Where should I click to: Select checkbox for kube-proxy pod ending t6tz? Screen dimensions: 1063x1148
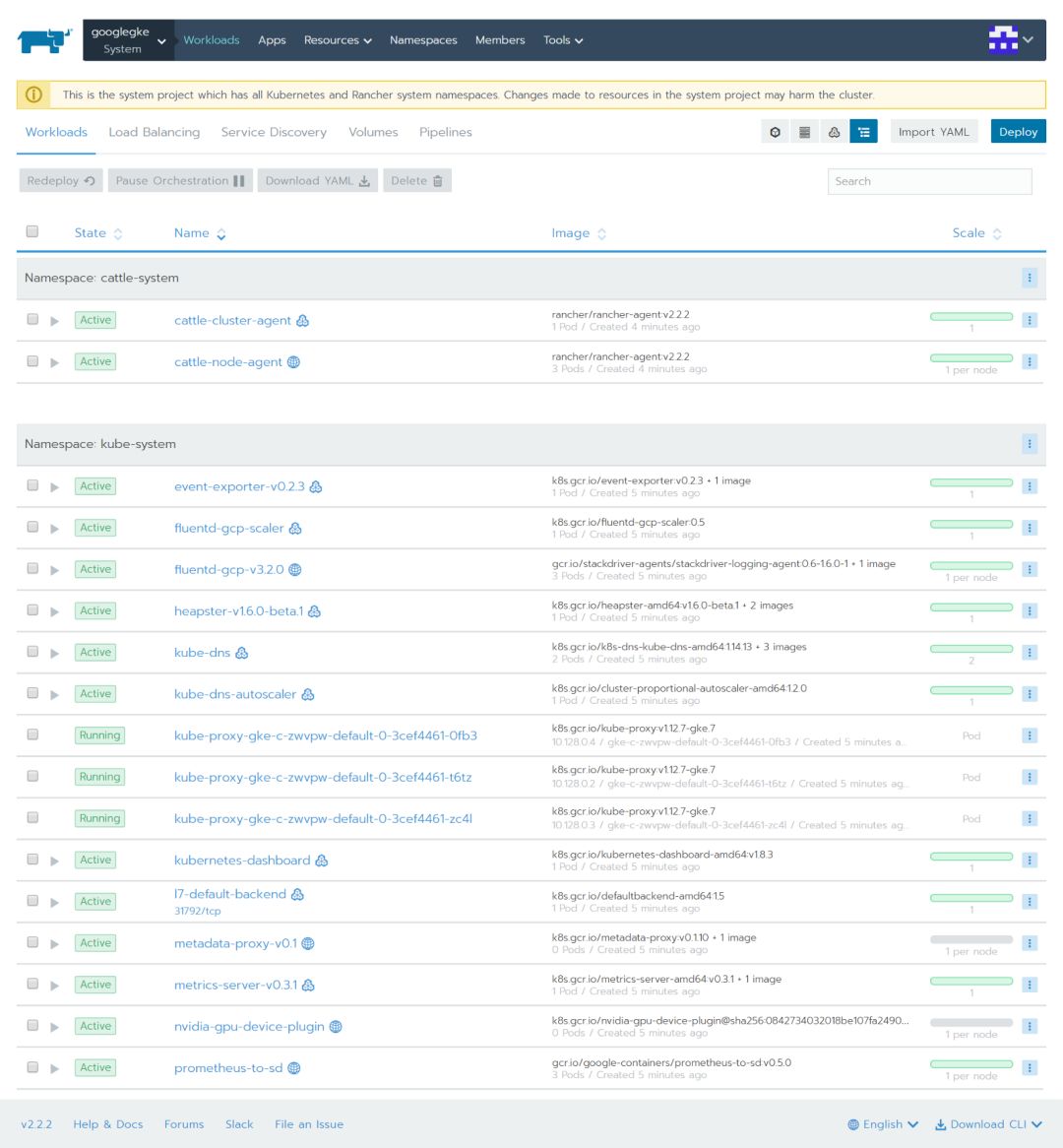pyautogui.click(x=32, y=776)
